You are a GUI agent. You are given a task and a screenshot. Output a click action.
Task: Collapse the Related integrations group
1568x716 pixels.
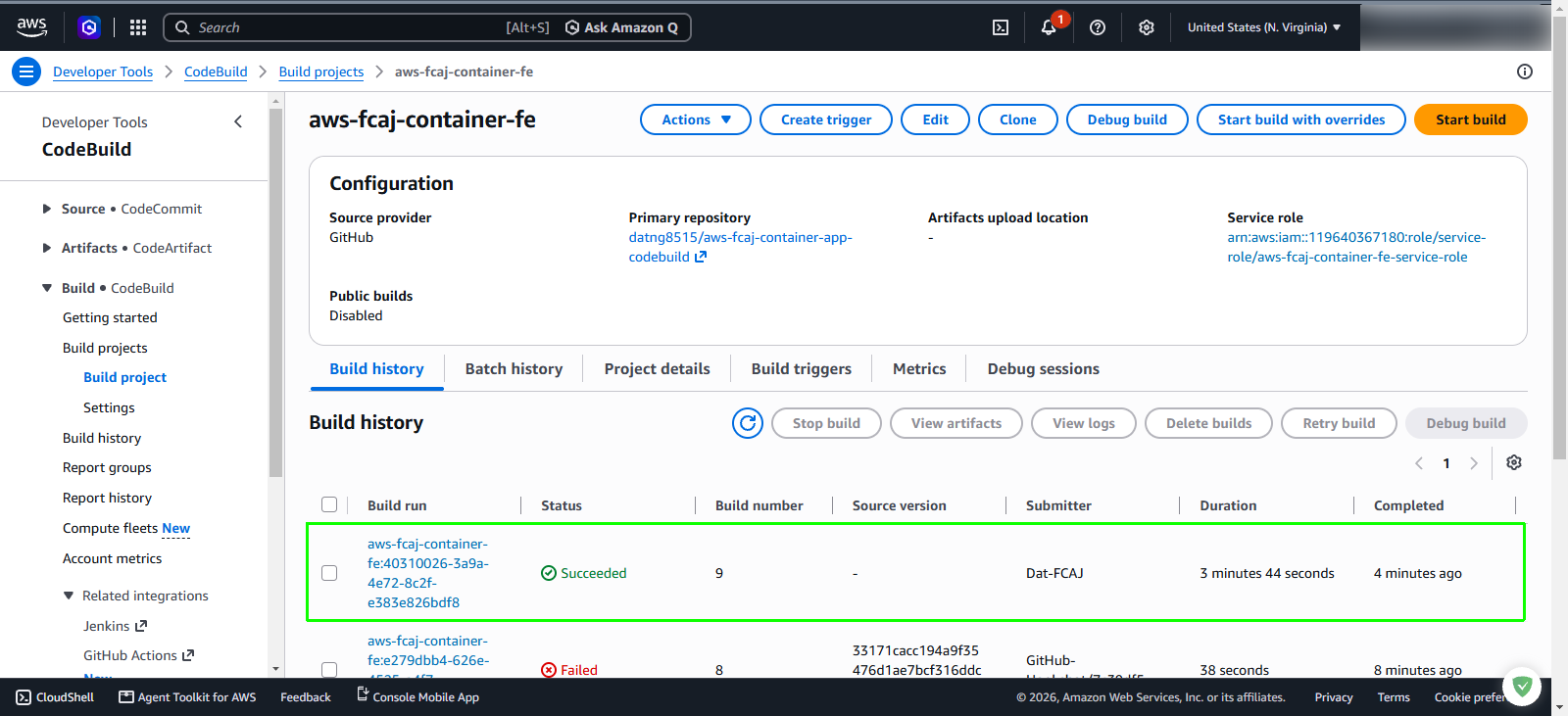pyautogui.click(x=69, y=596)
